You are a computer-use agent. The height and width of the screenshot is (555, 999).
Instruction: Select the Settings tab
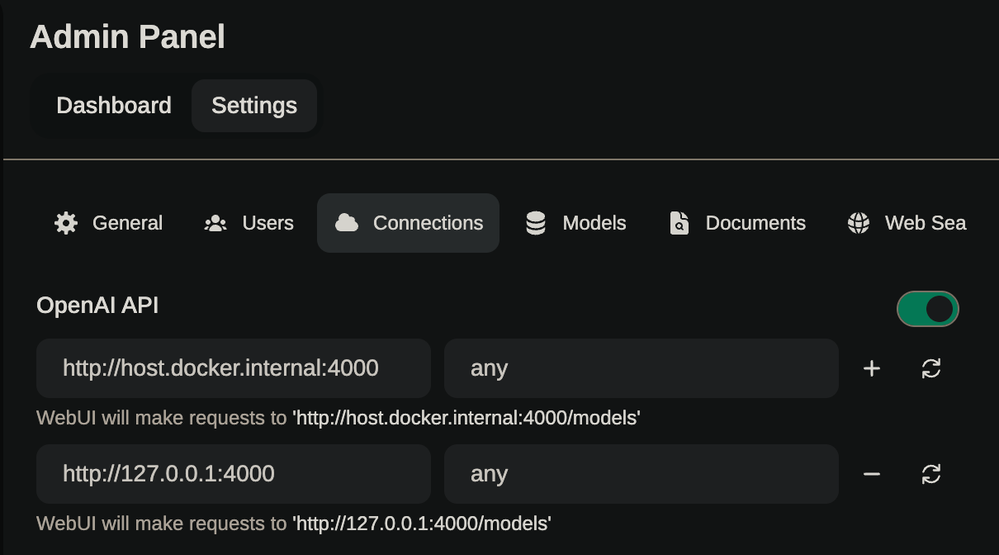click(x=254, y=106)
